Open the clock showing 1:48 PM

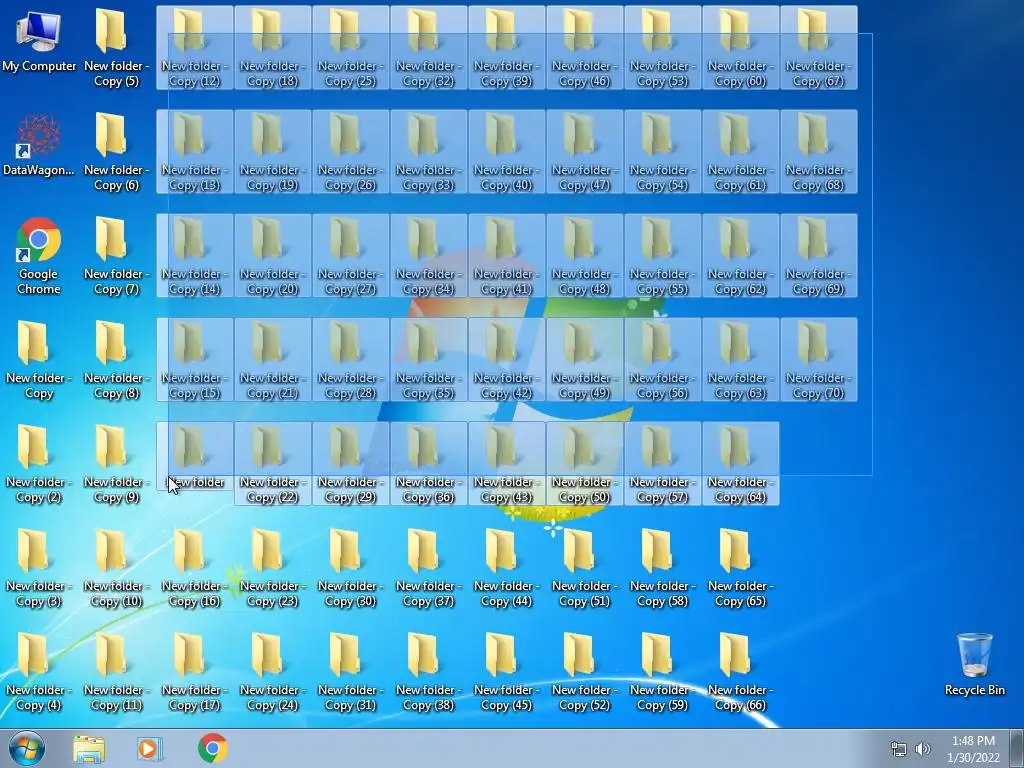tap(973, 749)
